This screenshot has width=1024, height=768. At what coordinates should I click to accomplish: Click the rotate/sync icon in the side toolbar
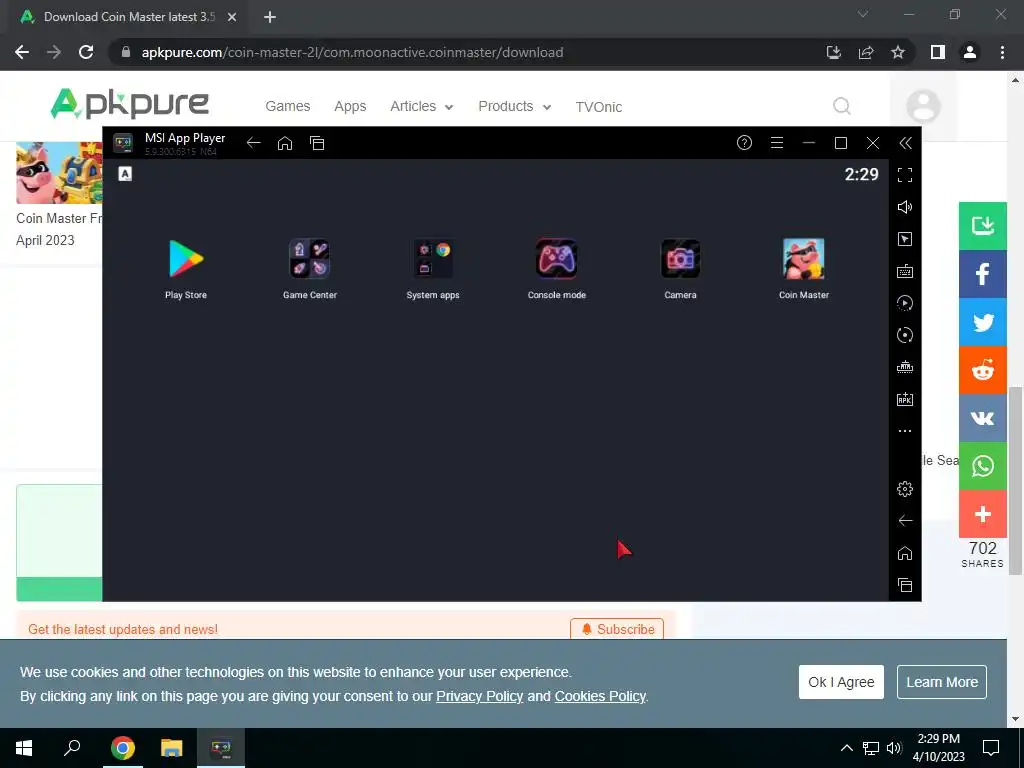click(x=905, y=335)
